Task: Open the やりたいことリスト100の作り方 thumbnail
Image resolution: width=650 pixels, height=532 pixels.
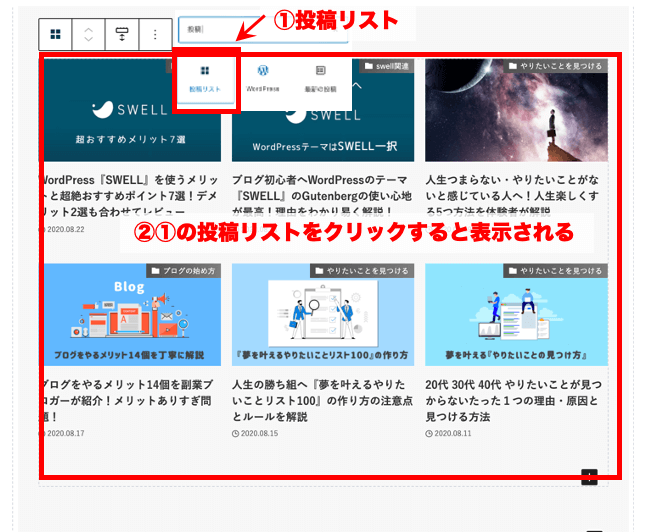Action: [323, 315]
